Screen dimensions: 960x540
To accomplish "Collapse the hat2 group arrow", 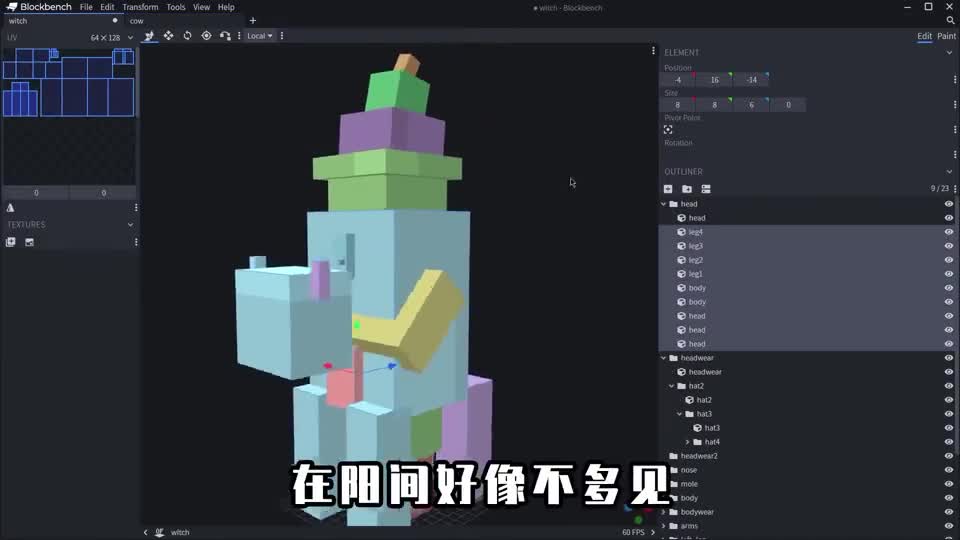I will pyautogui.click(x=672, y=386).
